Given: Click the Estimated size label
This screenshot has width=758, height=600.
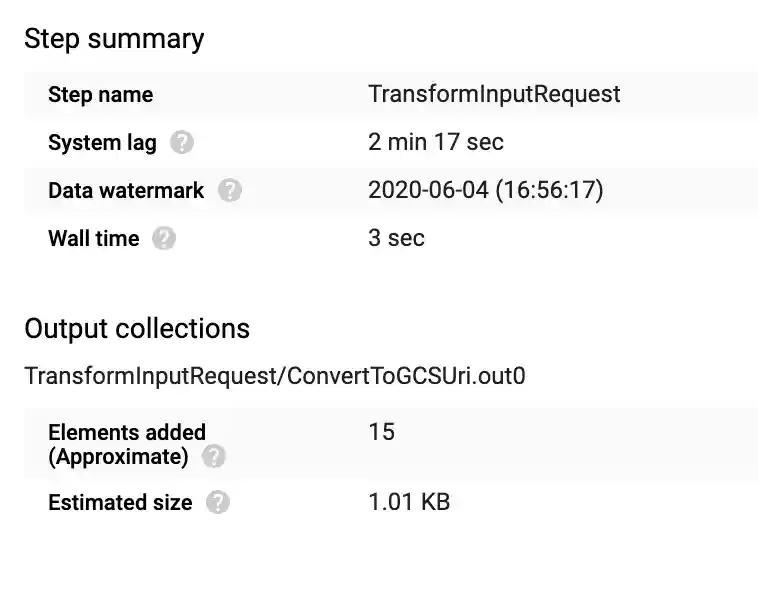Looking at the screenshot, I should pyautogui.click(x=120, y=503).
